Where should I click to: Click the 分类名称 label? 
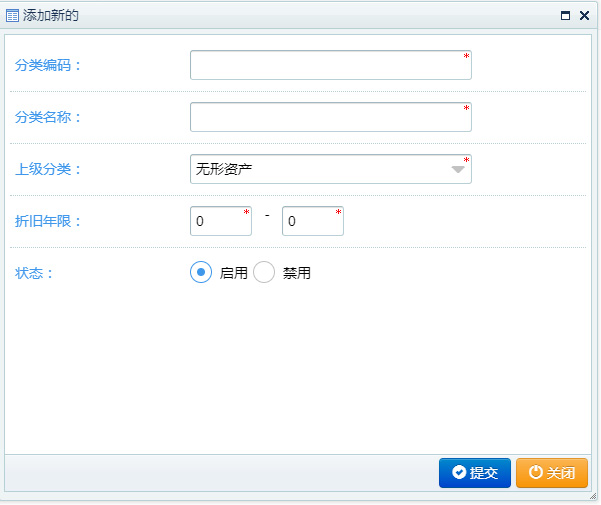[48, 117]
